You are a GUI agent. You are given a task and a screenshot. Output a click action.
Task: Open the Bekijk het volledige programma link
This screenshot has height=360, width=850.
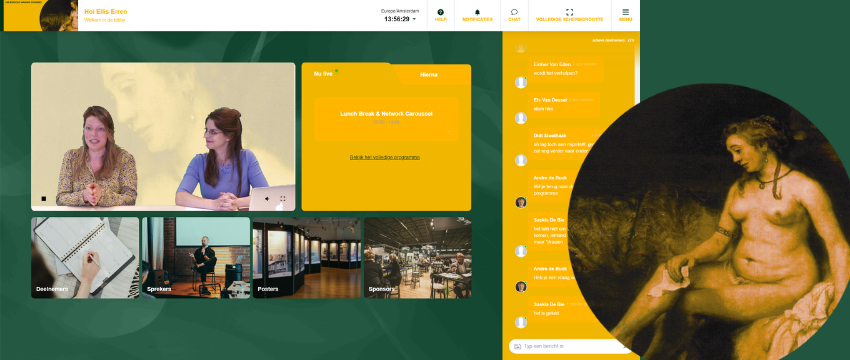(385, 157)
